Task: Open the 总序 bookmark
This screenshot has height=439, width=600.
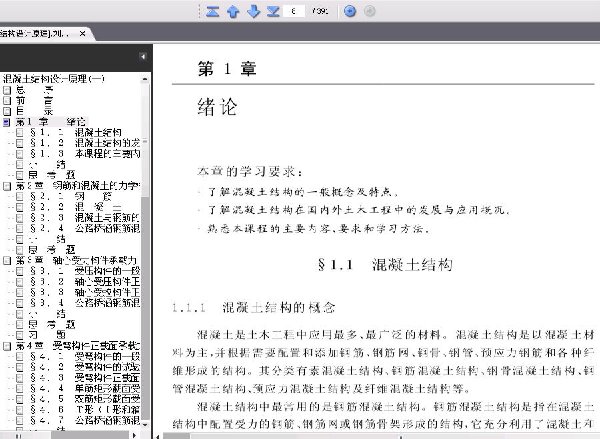Action: (34, 90)
